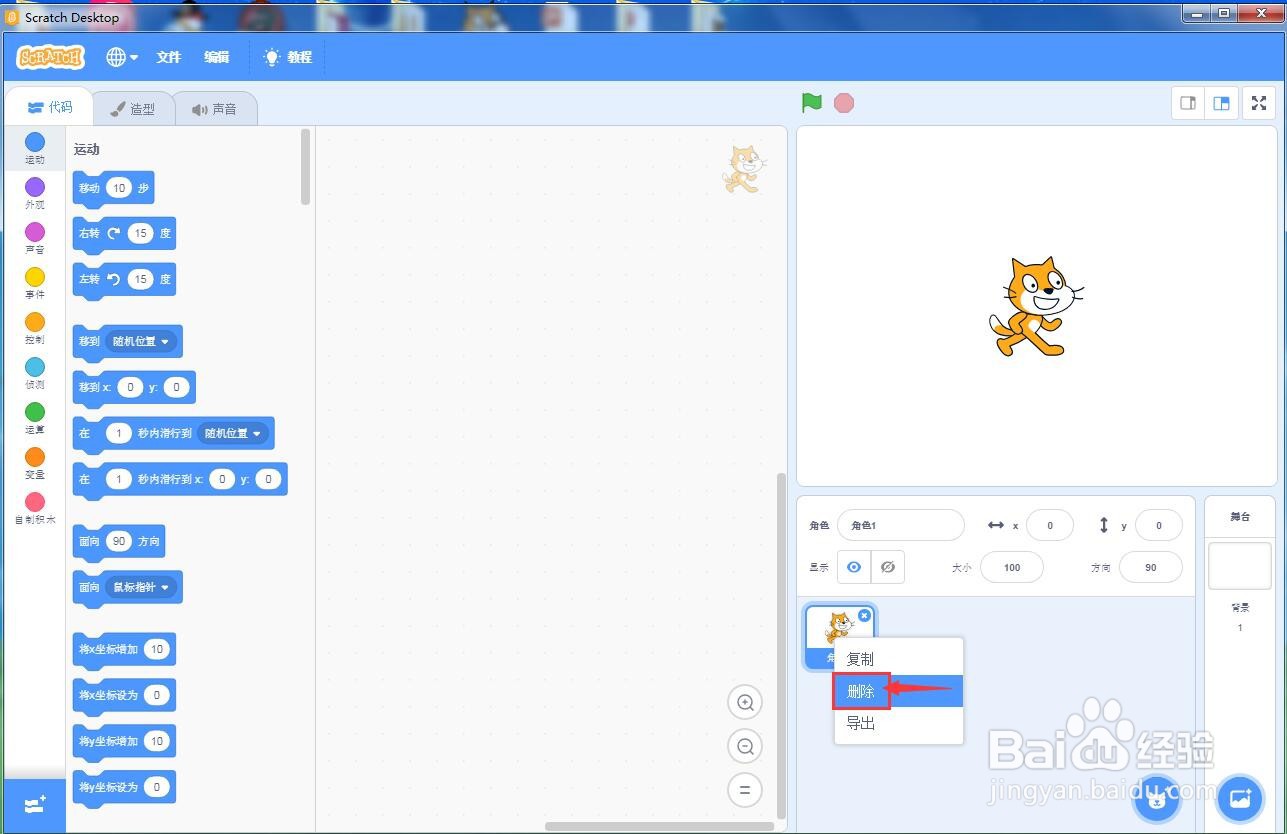Click the choose a backdrop button

click(x=1240, y=798)
